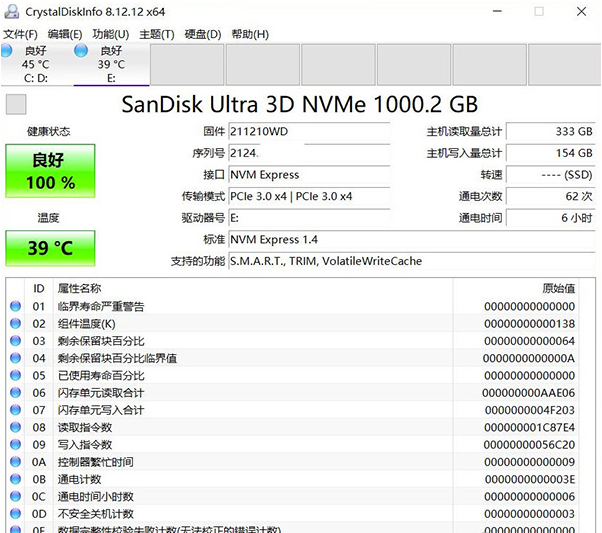Select row 剩余保留块百分比
602x533 pixels.
pos(293,341)
